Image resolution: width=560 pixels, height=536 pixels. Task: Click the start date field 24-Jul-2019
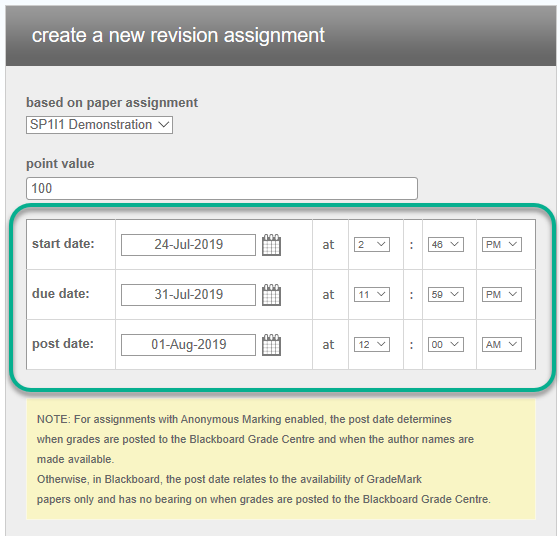click(188, 245)
